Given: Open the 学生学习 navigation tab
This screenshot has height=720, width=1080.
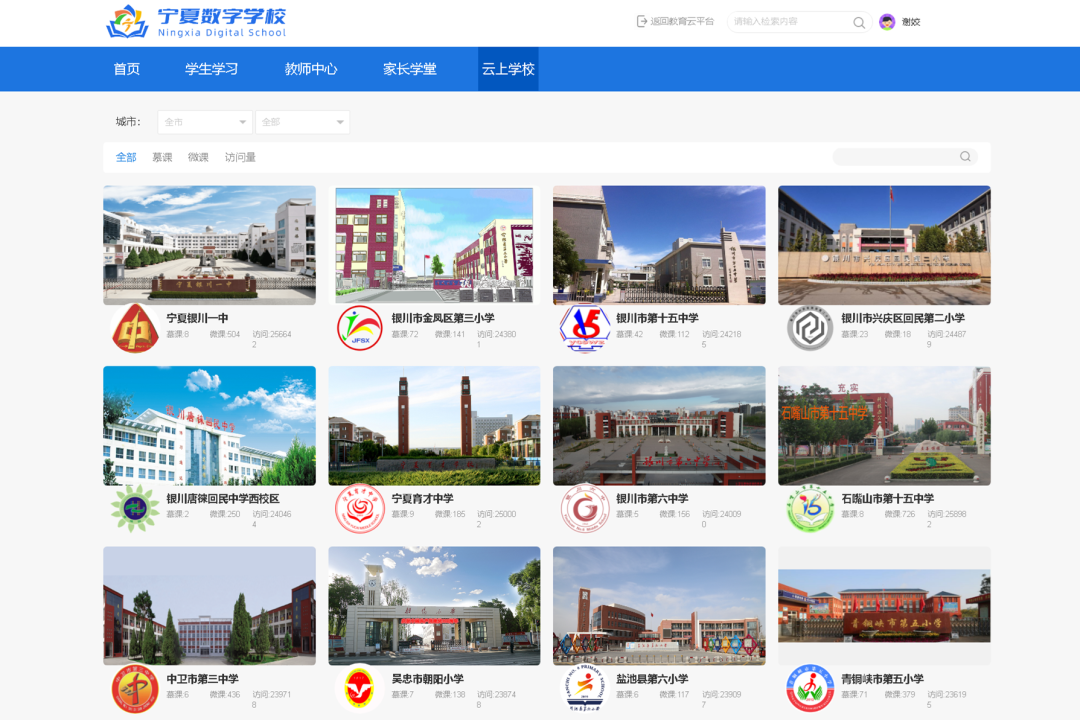Looking at the screenshot, I should pos(211,69).
